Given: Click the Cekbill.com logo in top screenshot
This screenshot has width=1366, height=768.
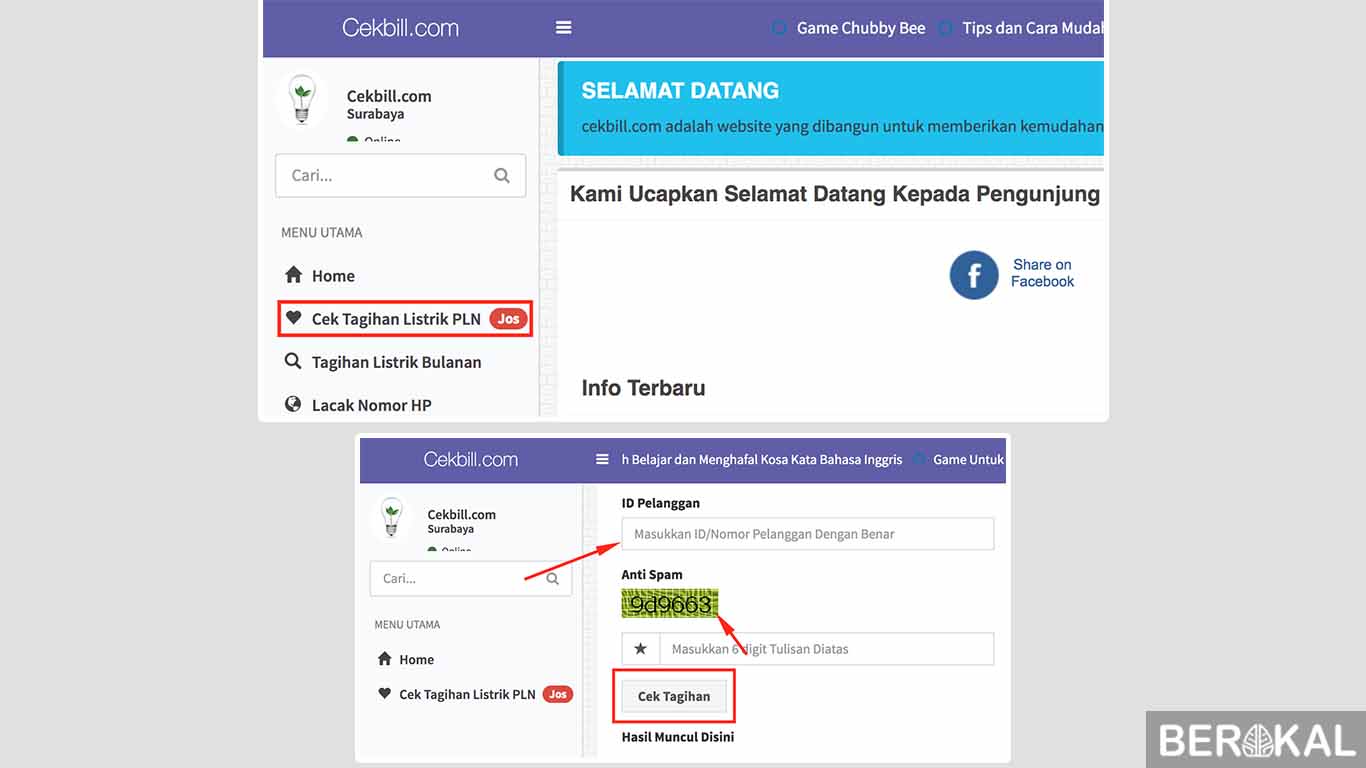Looking at the screenshot, I should [x=400, y=28].
